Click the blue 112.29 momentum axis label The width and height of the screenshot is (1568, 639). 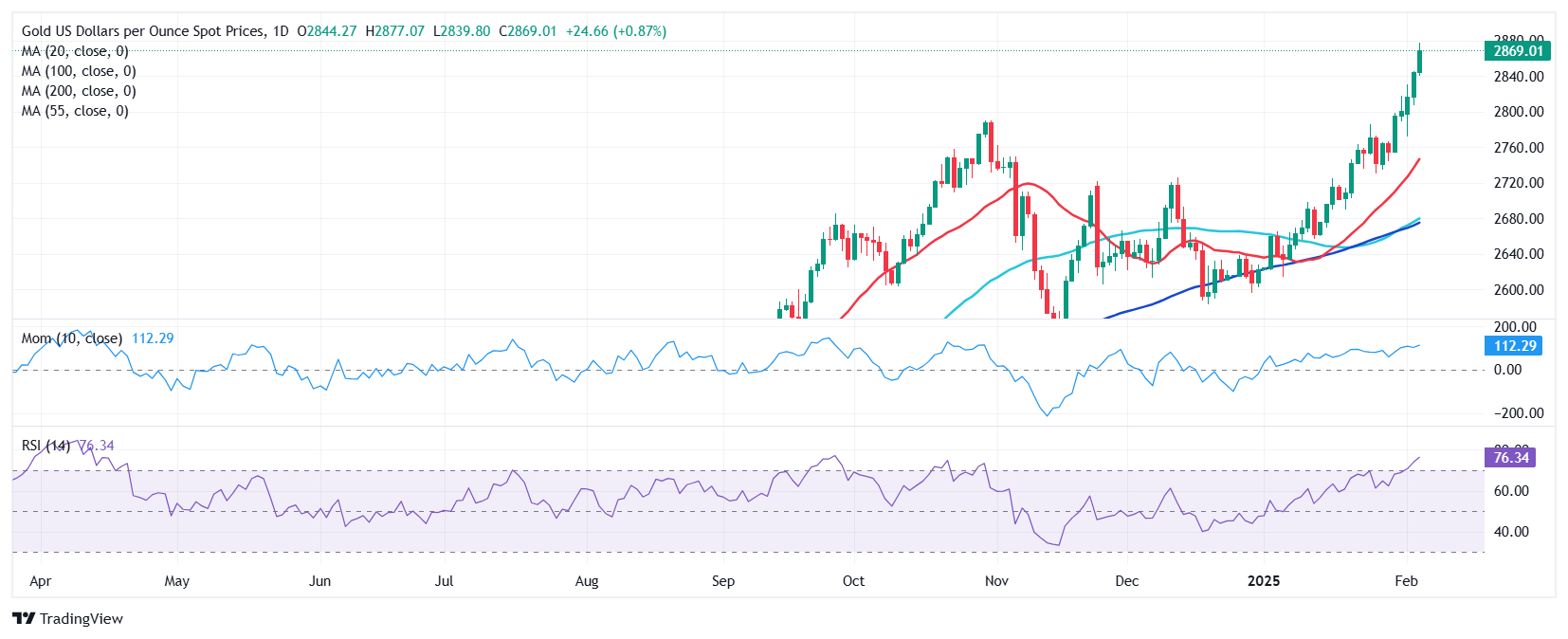[x=1513, y=346]
